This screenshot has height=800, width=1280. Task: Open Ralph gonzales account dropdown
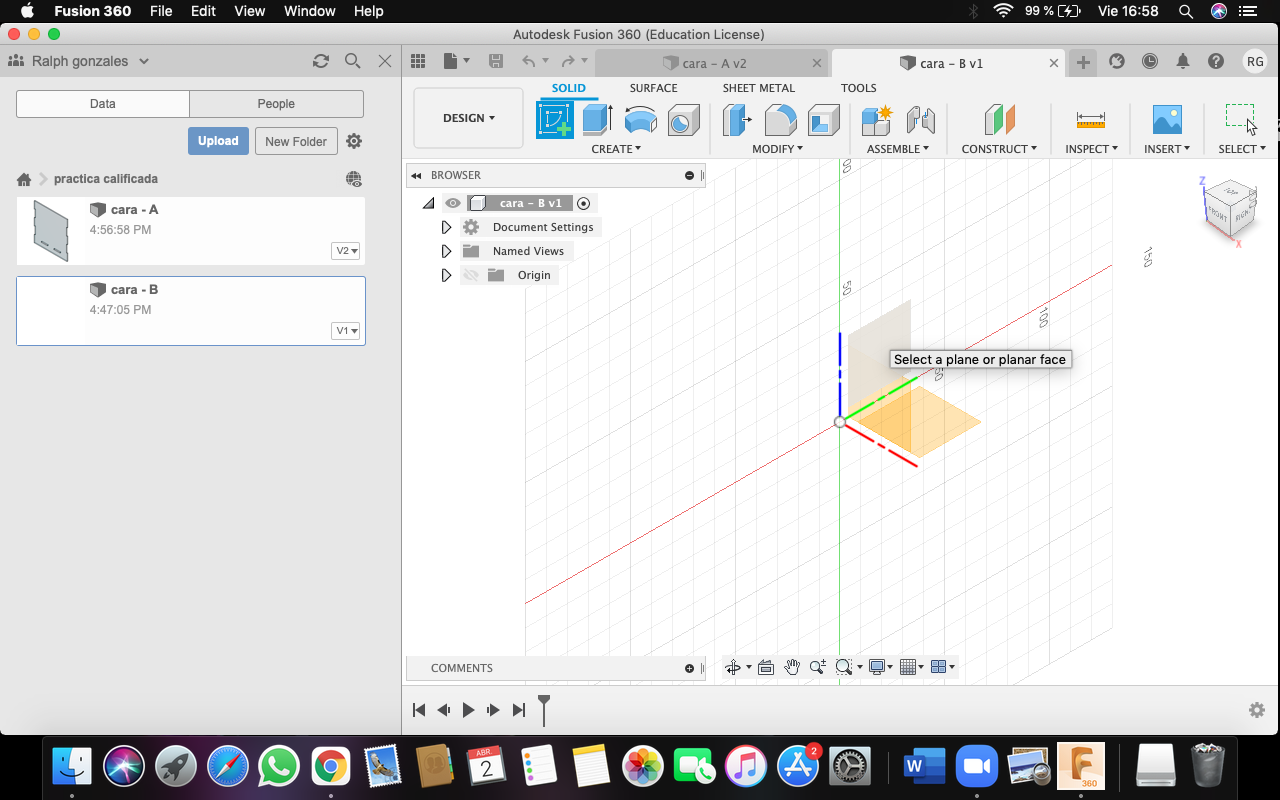point(79,61)
